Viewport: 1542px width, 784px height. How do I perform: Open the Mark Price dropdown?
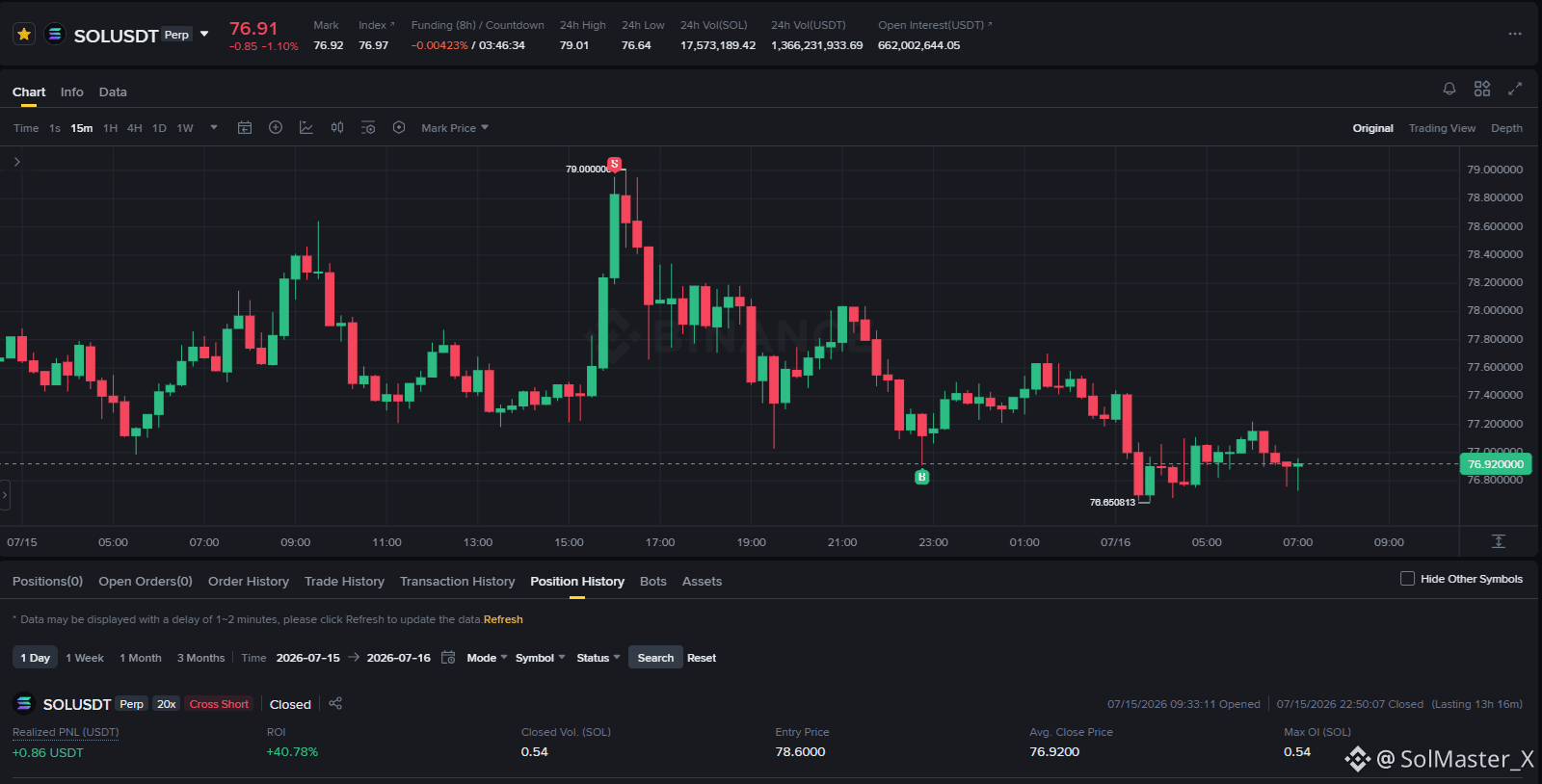click(x=455, y=128)
